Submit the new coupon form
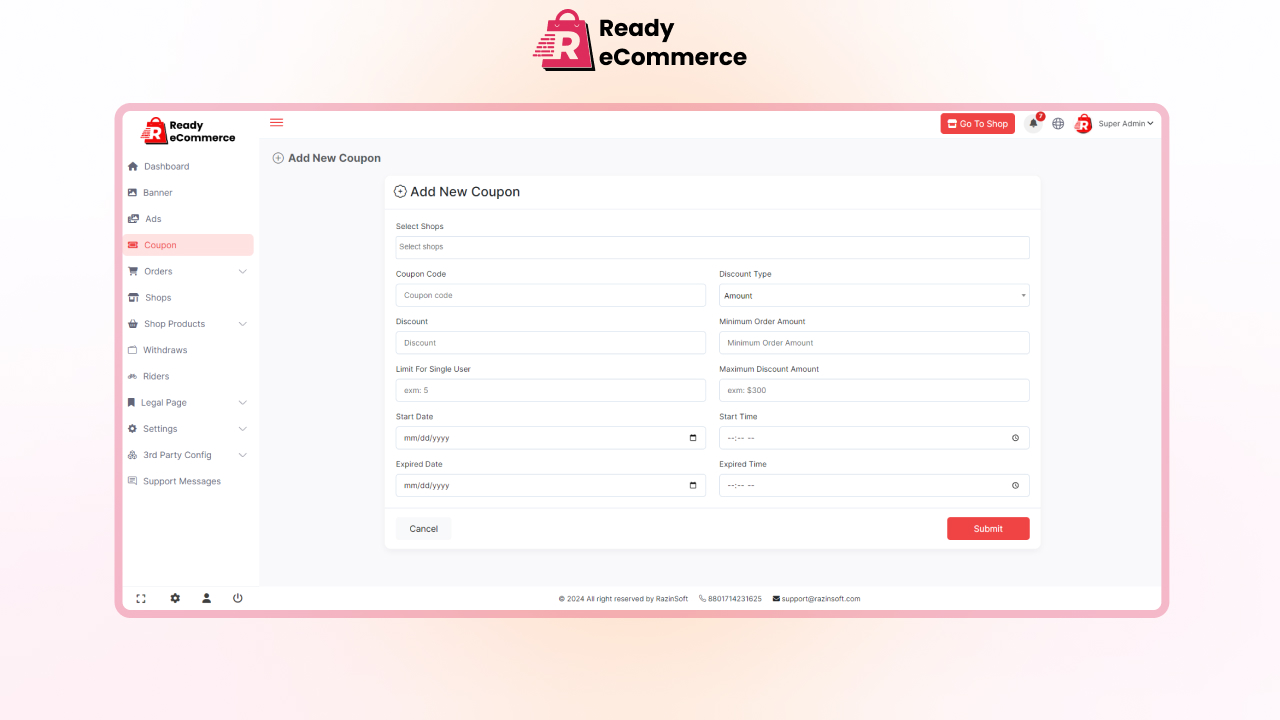 click(988, 528)
